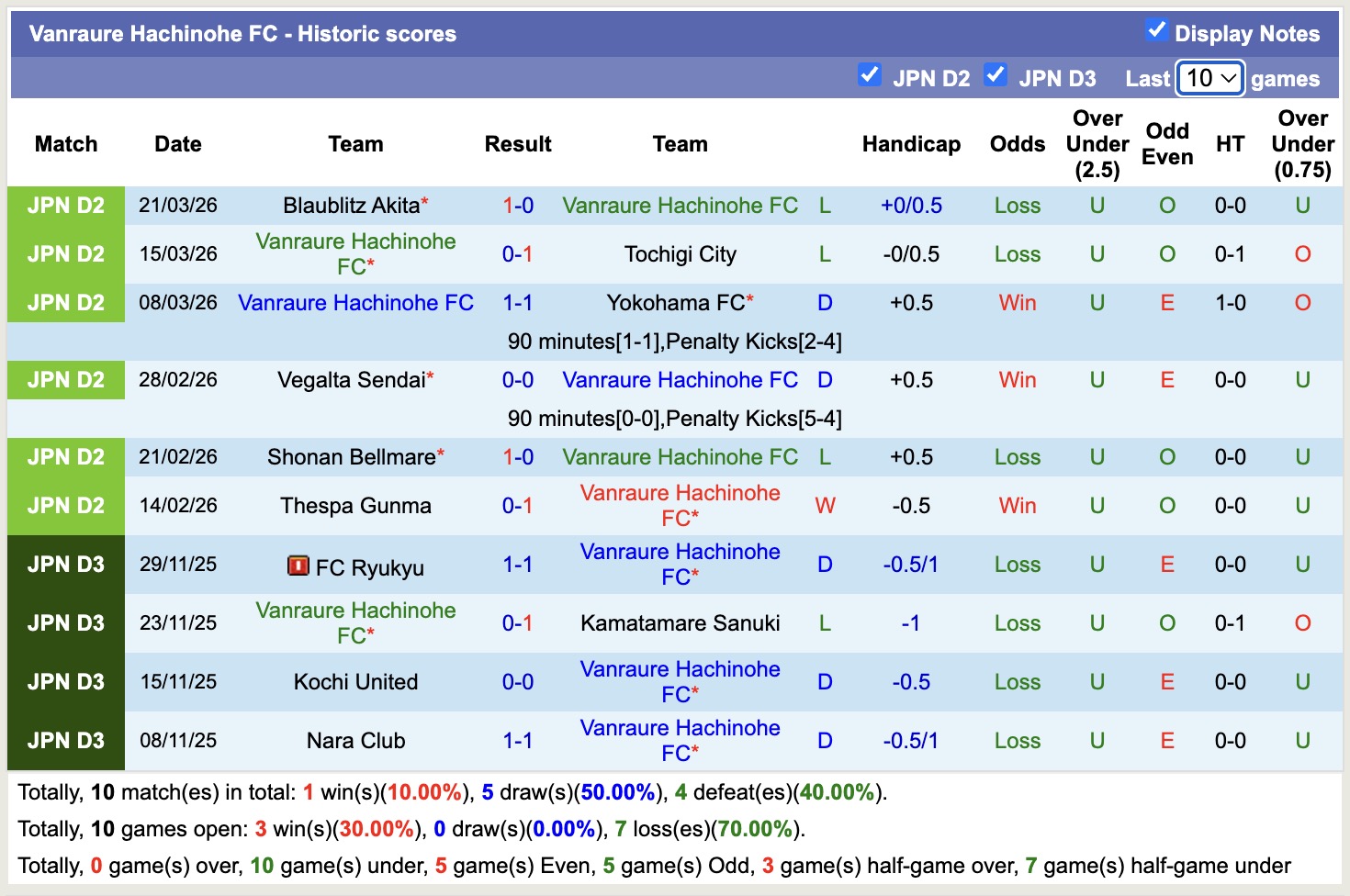Click the Handicap column header
Image resolution: width=1350 pixels, height=896 pixels.
(911, 144)
